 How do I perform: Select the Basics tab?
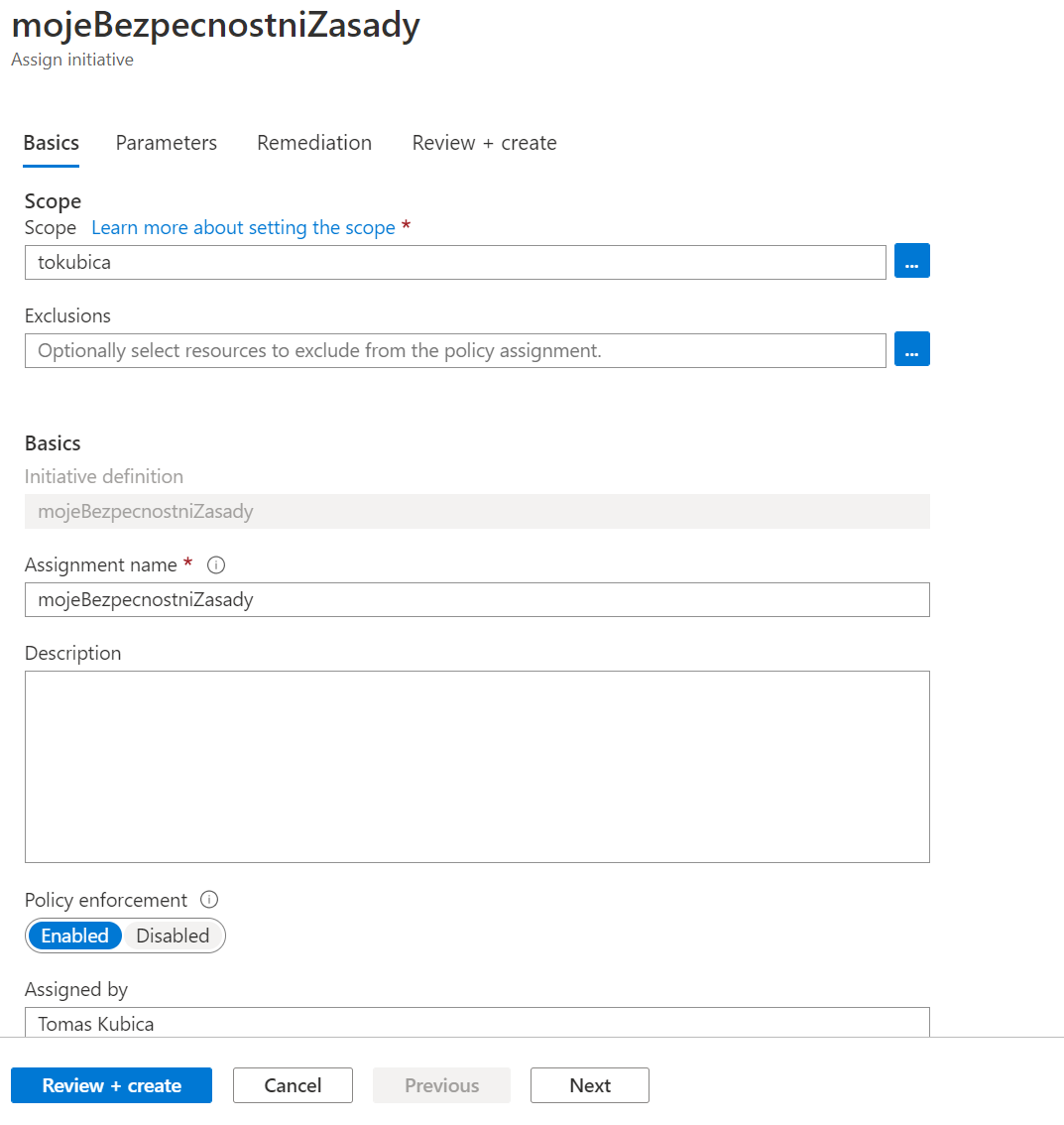coord(51,143)
